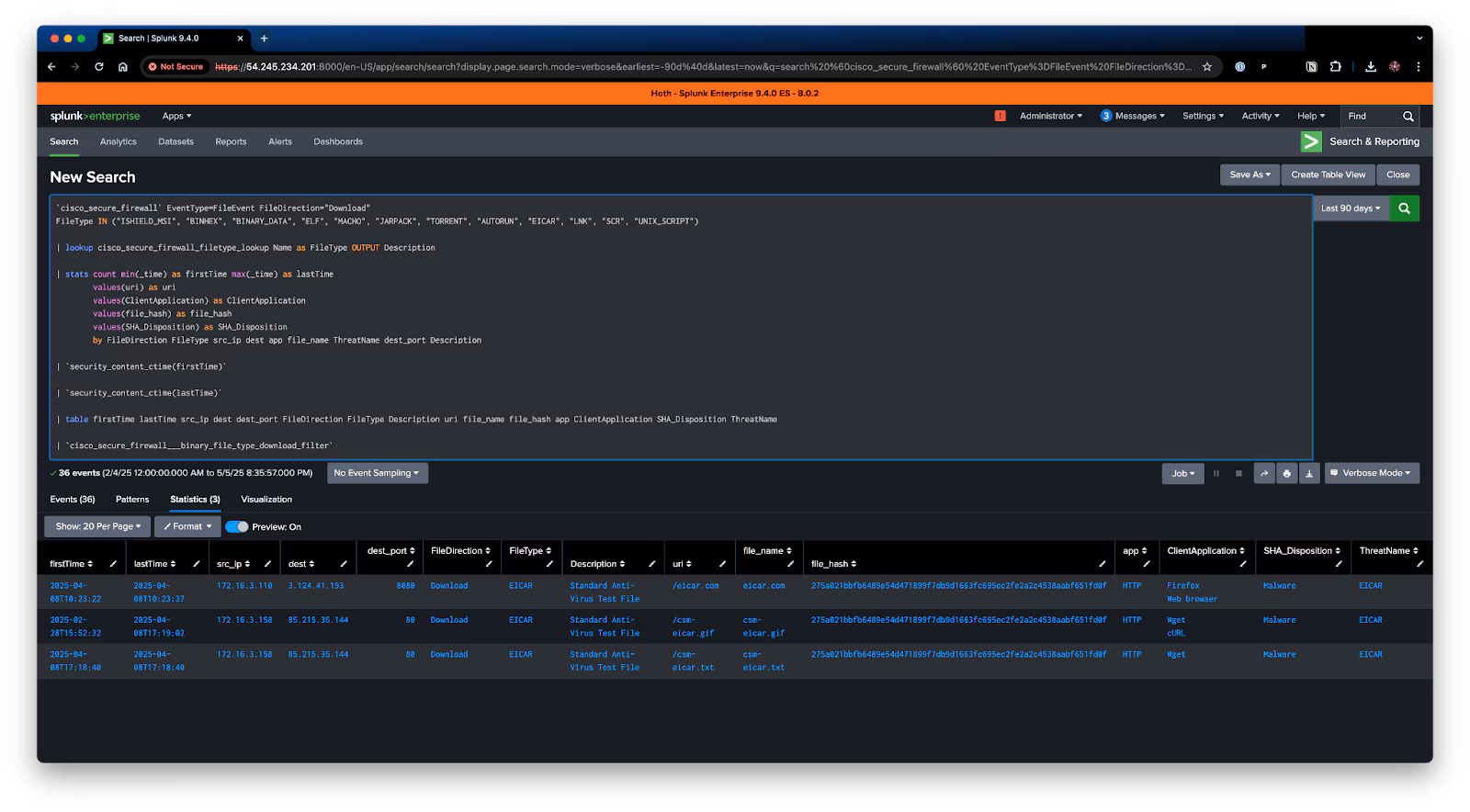Image resolution: width=1470 pixels, height=812 pixels.
Task: Pause the running search job
Action: coord(1216,473)
